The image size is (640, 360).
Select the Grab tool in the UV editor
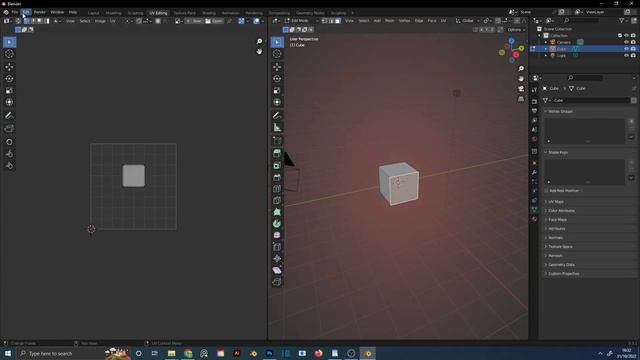[x=9, y=142]
